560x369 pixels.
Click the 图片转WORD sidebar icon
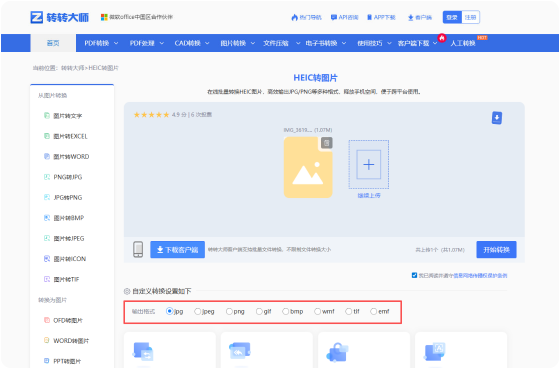47,156
